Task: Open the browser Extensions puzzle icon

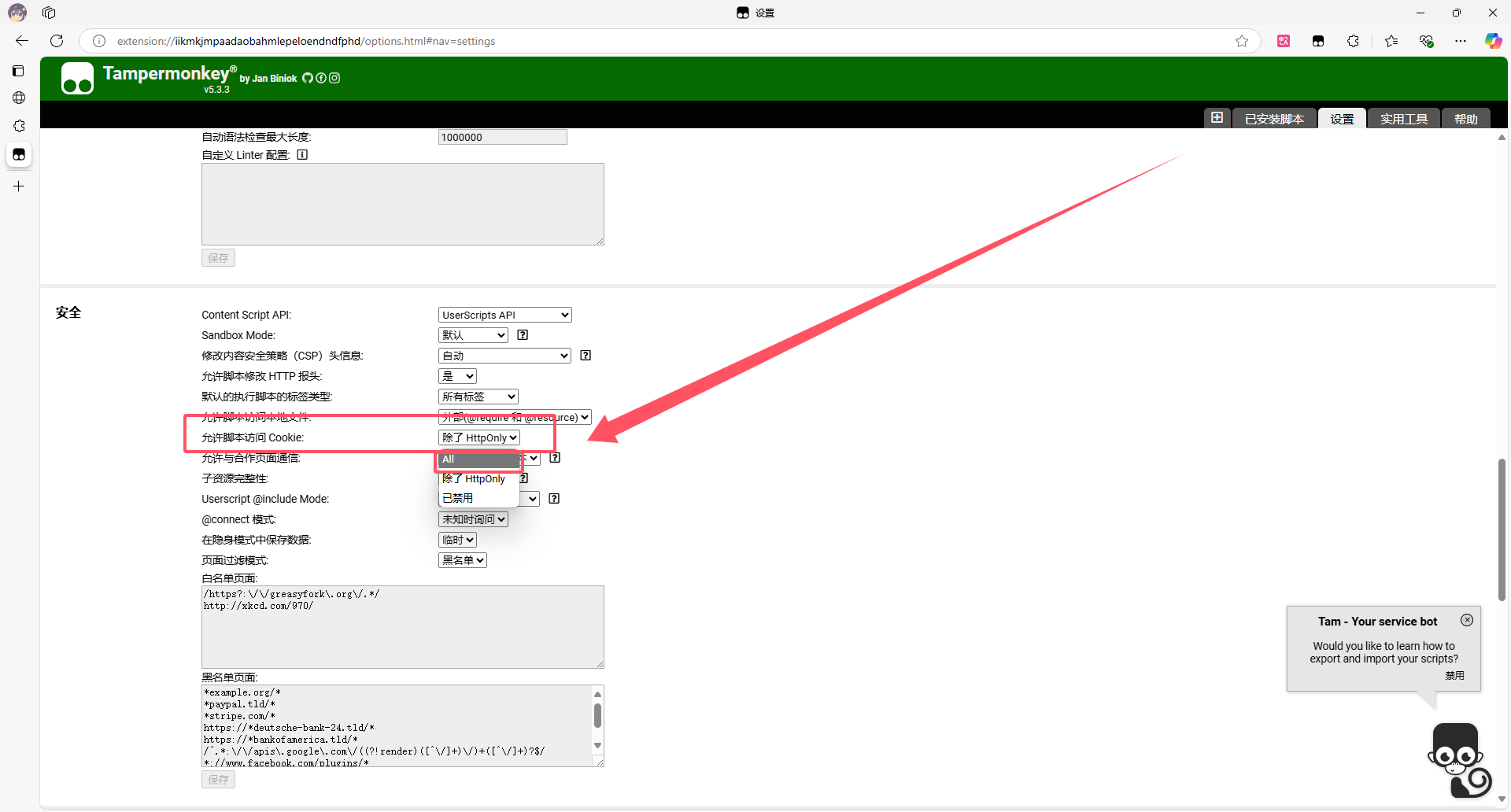Action: [1353, 41]
